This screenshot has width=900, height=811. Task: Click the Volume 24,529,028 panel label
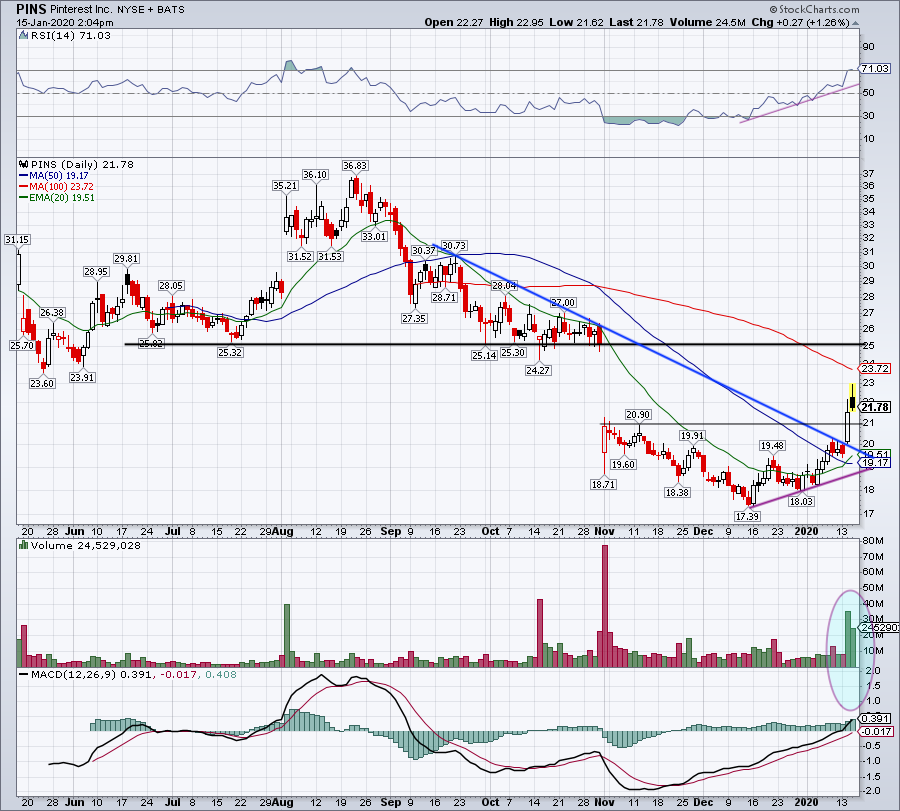86,545
